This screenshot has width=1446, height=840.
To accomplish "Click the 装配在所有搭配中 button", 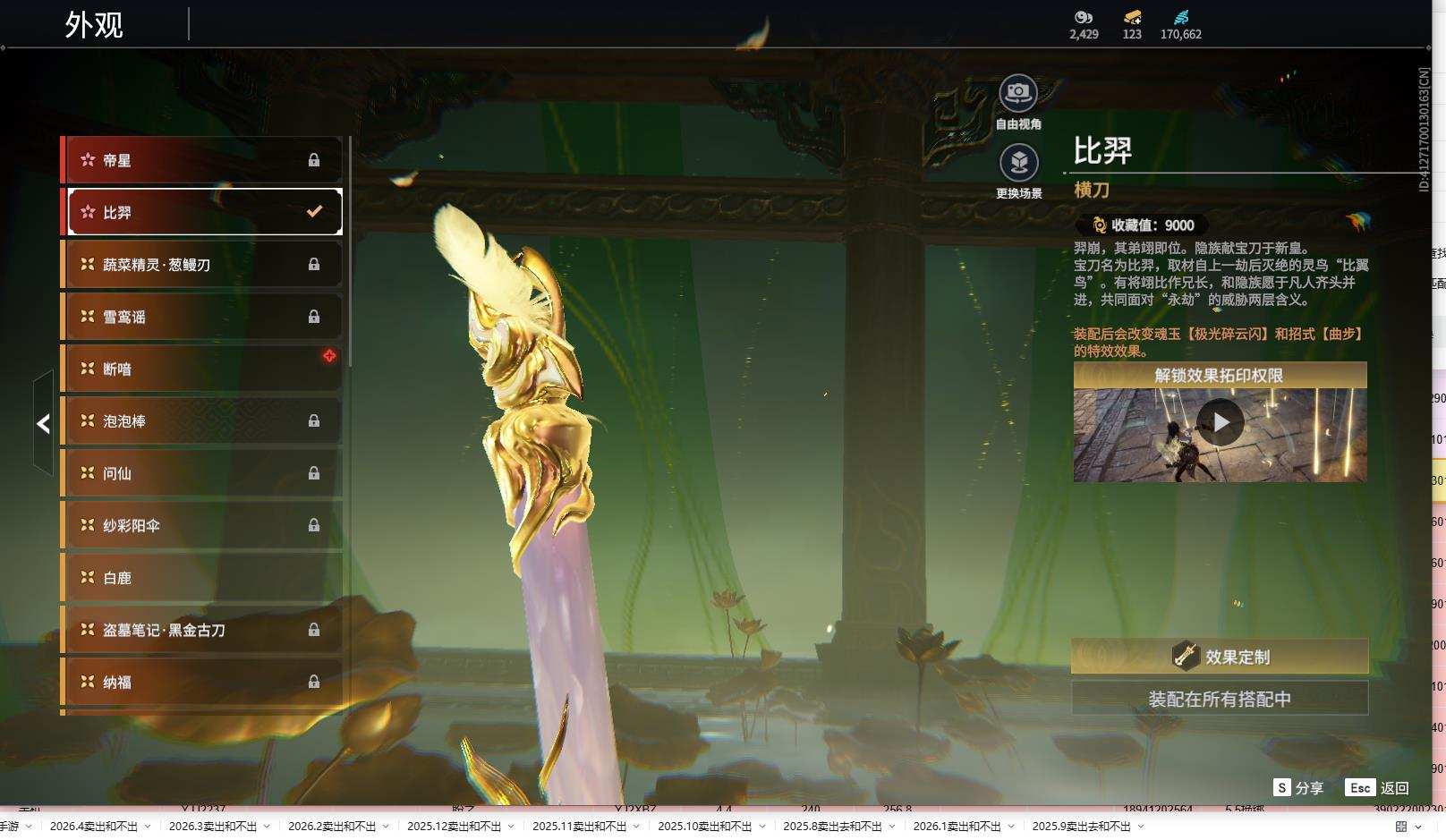I will 1220,699.
